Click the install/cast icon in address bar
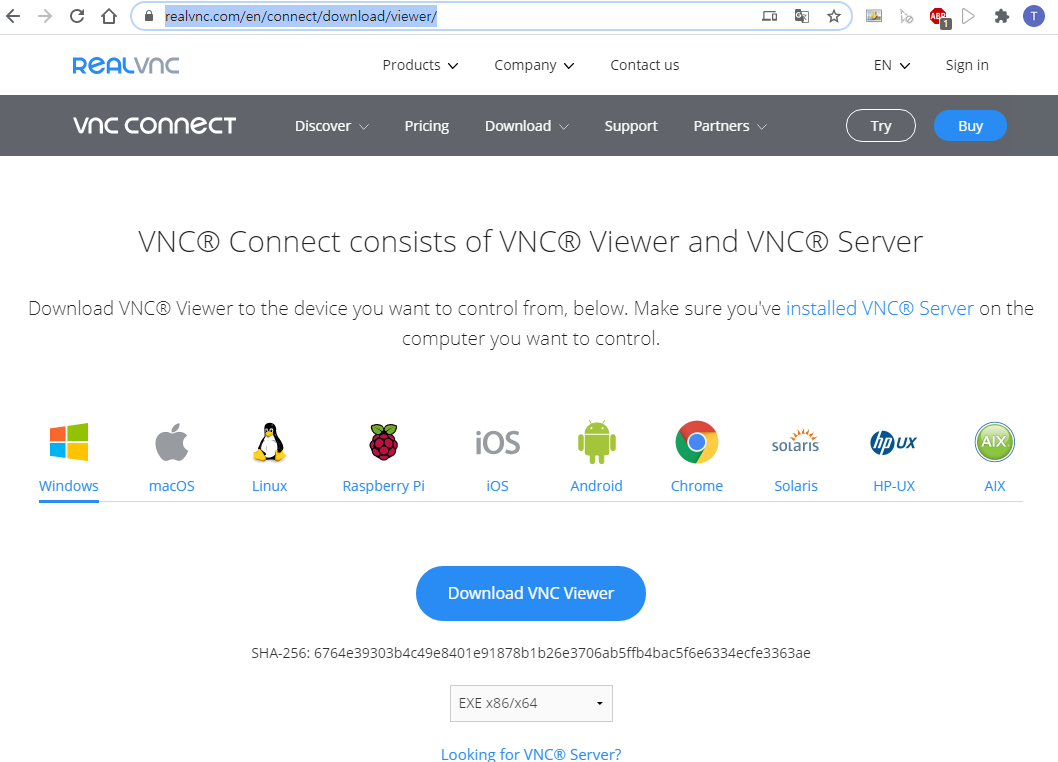 (769, 16)
